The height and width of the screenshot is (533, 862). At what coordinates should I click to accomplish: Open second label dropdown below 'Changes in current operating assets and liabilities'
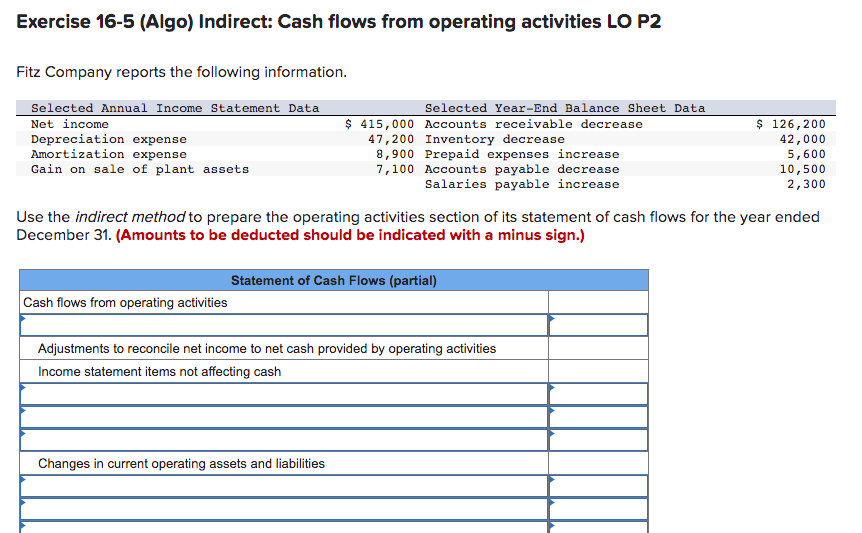point(284,509)
